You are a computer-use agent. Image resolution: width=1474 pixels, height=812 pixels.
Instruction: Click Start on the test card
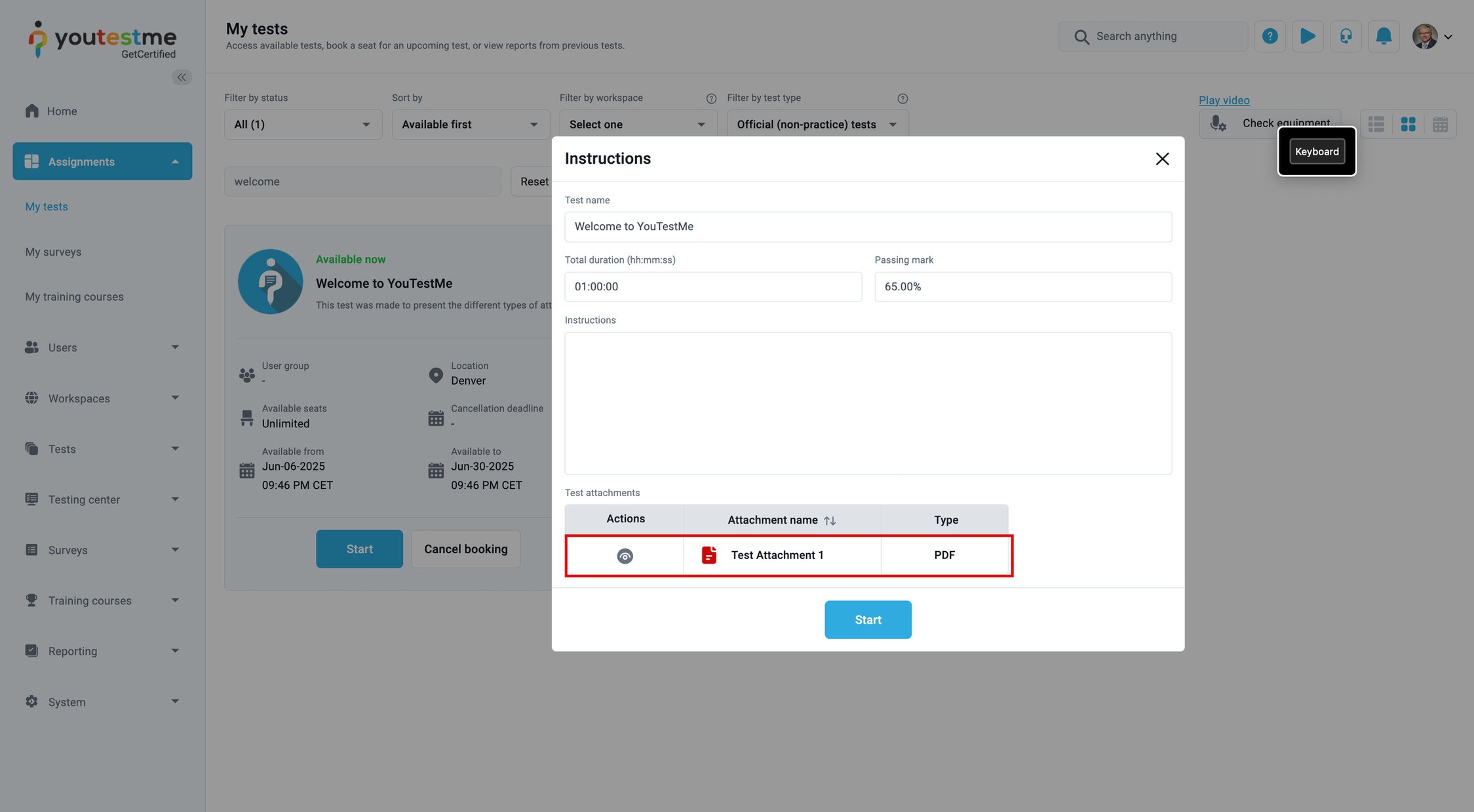tap(359, 549)
